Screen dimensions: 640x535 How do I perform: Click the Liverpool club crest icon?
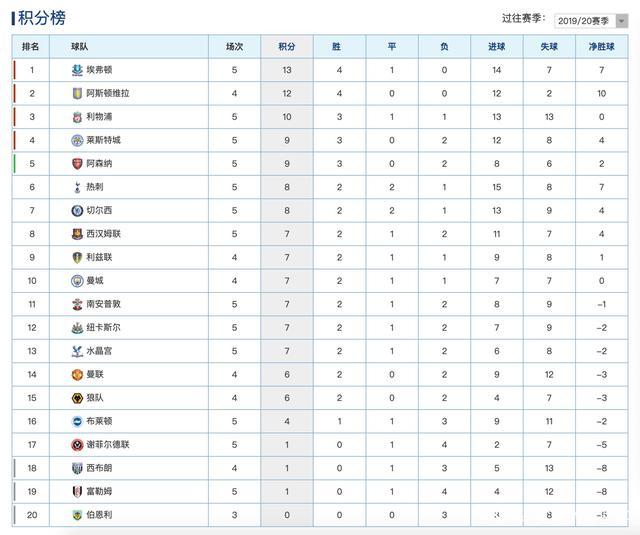pyautogui.click(x=77, y=117)
